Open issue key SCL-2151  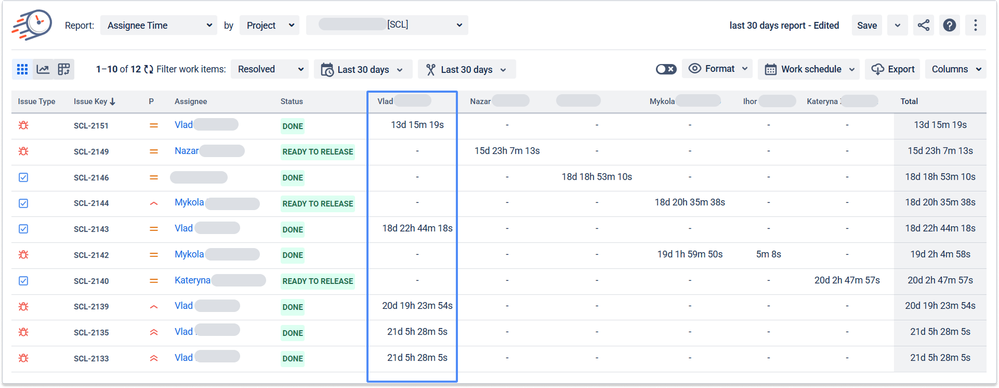(91, 126)
